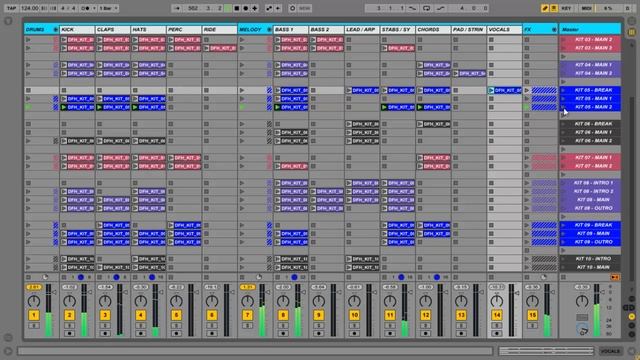The width and height of the screenshot is (640, 360).
Task: Launch RIDE clip in second KIT 03 row
Action: (x=206, y=48)
